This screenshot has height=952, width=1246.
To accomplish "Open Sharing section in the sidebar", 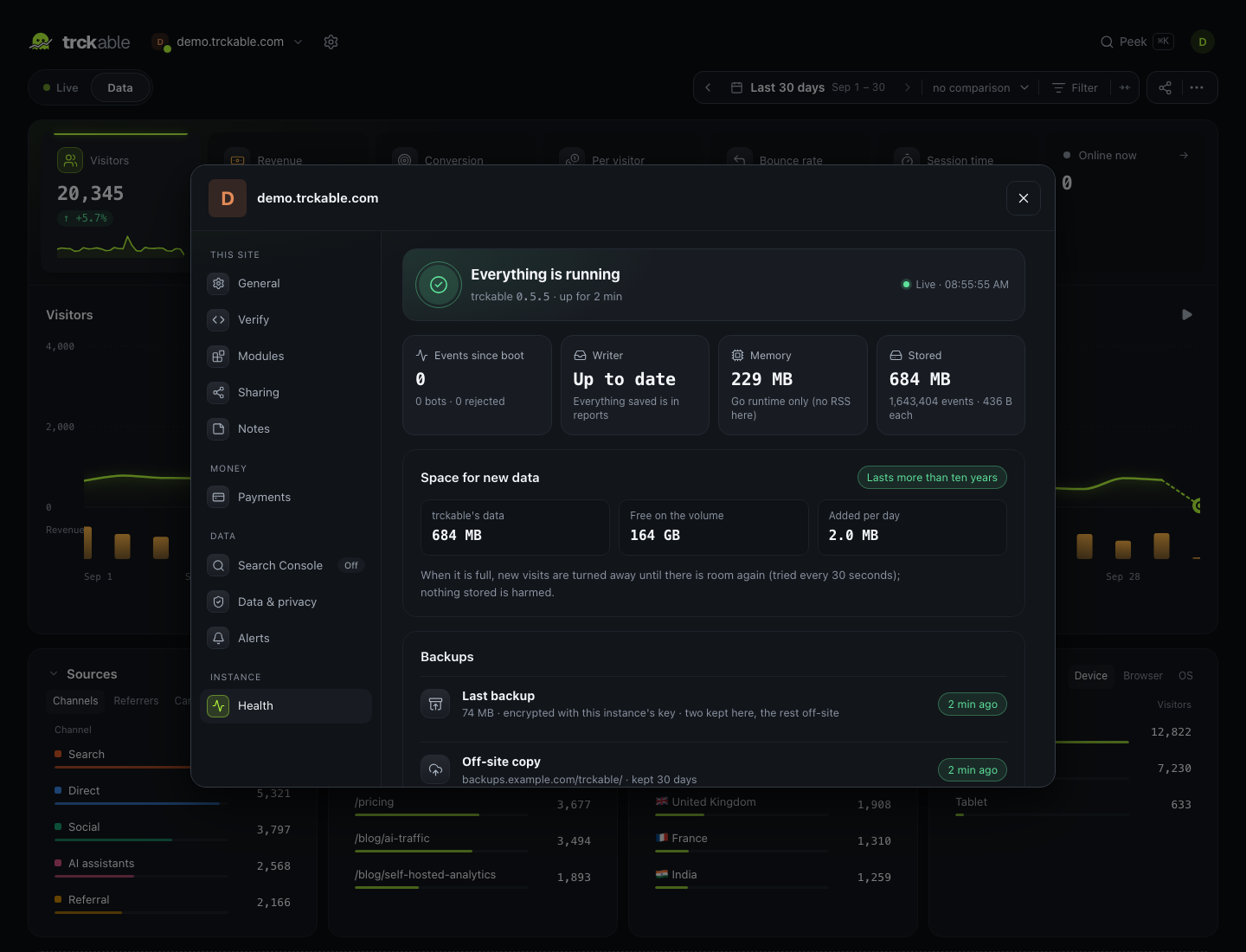I will click(x=286, y=393).
